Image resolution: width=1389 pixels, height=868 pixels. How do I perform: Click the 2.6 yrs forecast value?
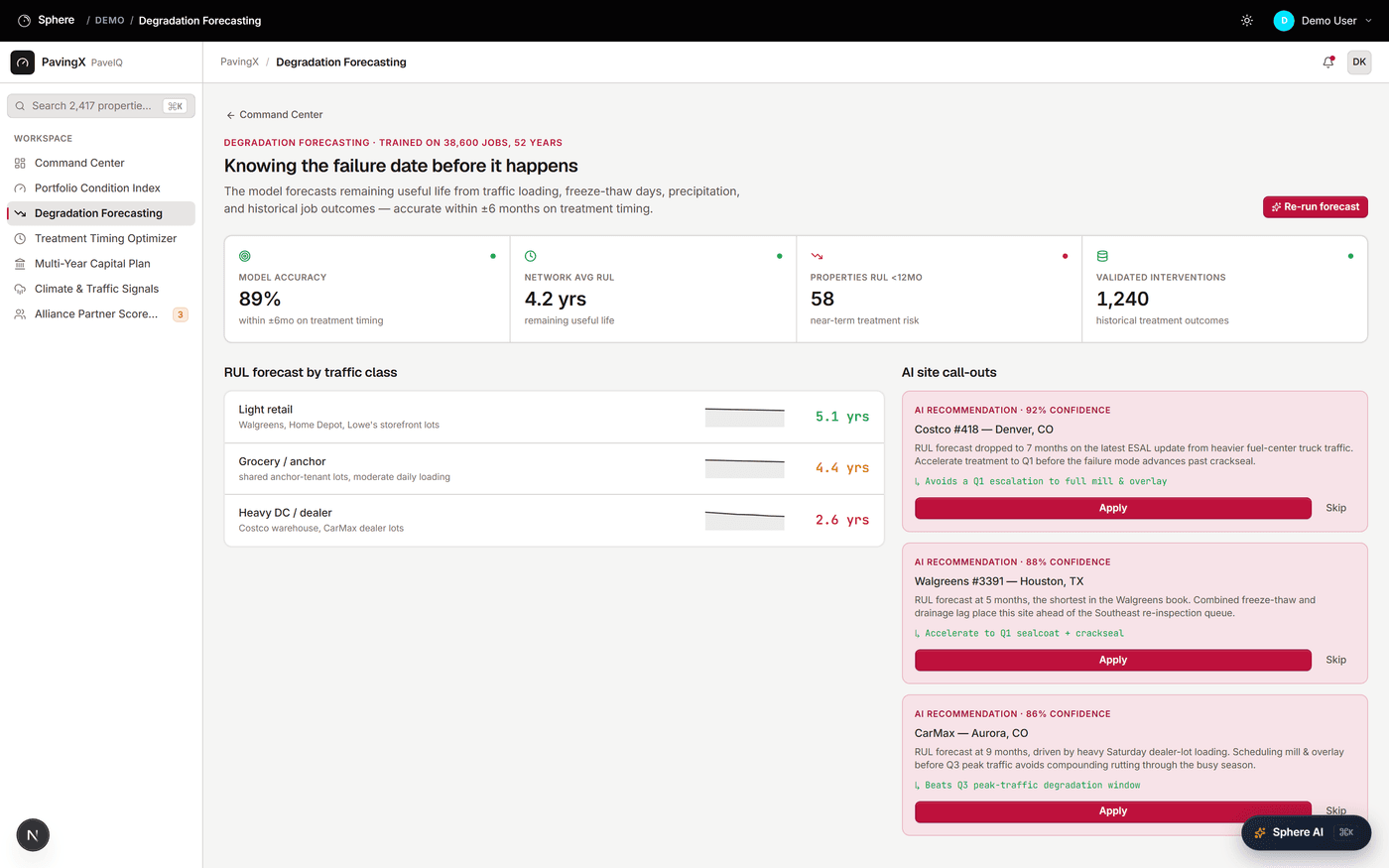[842, 520]
